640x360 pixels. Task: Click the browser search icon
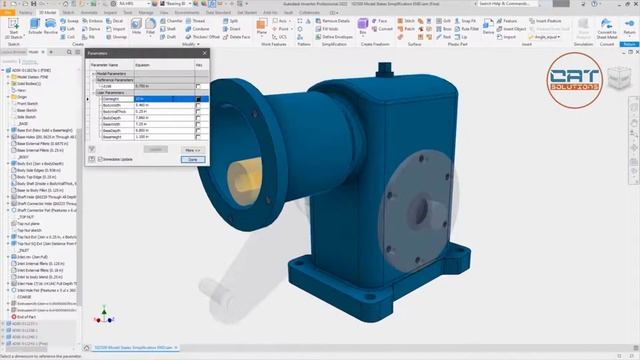(69, 52)
